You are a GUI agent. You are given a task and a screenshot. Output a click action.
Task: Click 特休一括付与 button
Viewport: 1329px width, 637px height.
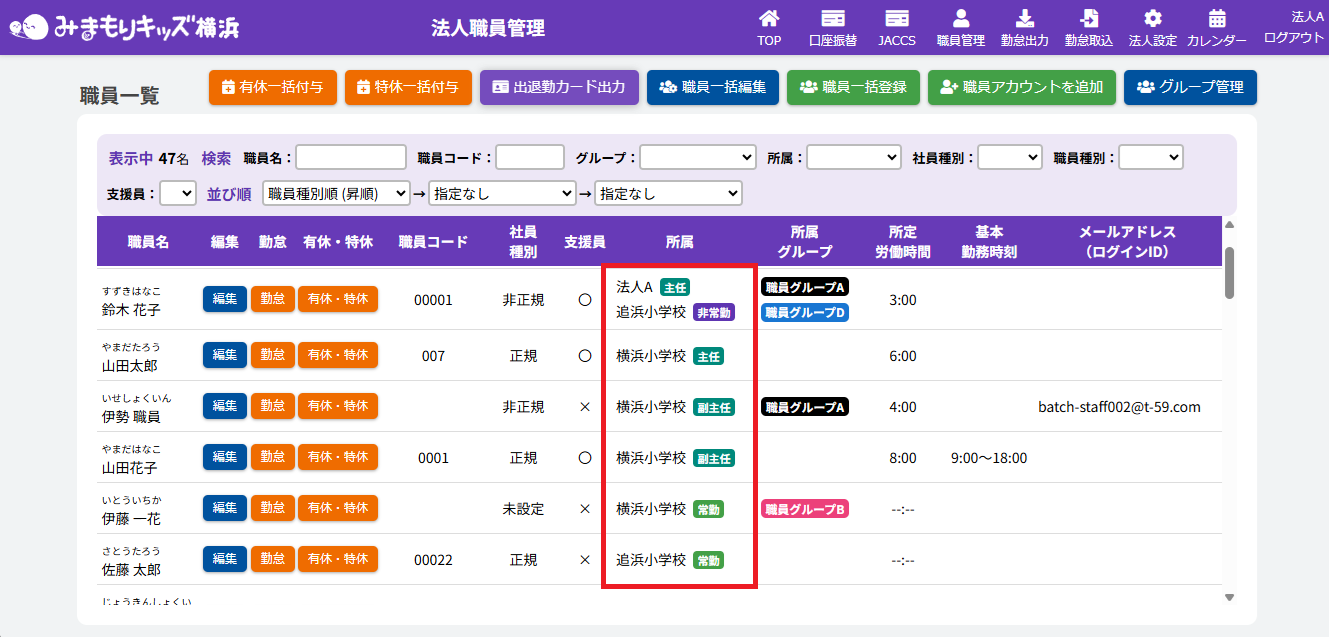pyautogui.click(x=409, y=87)
